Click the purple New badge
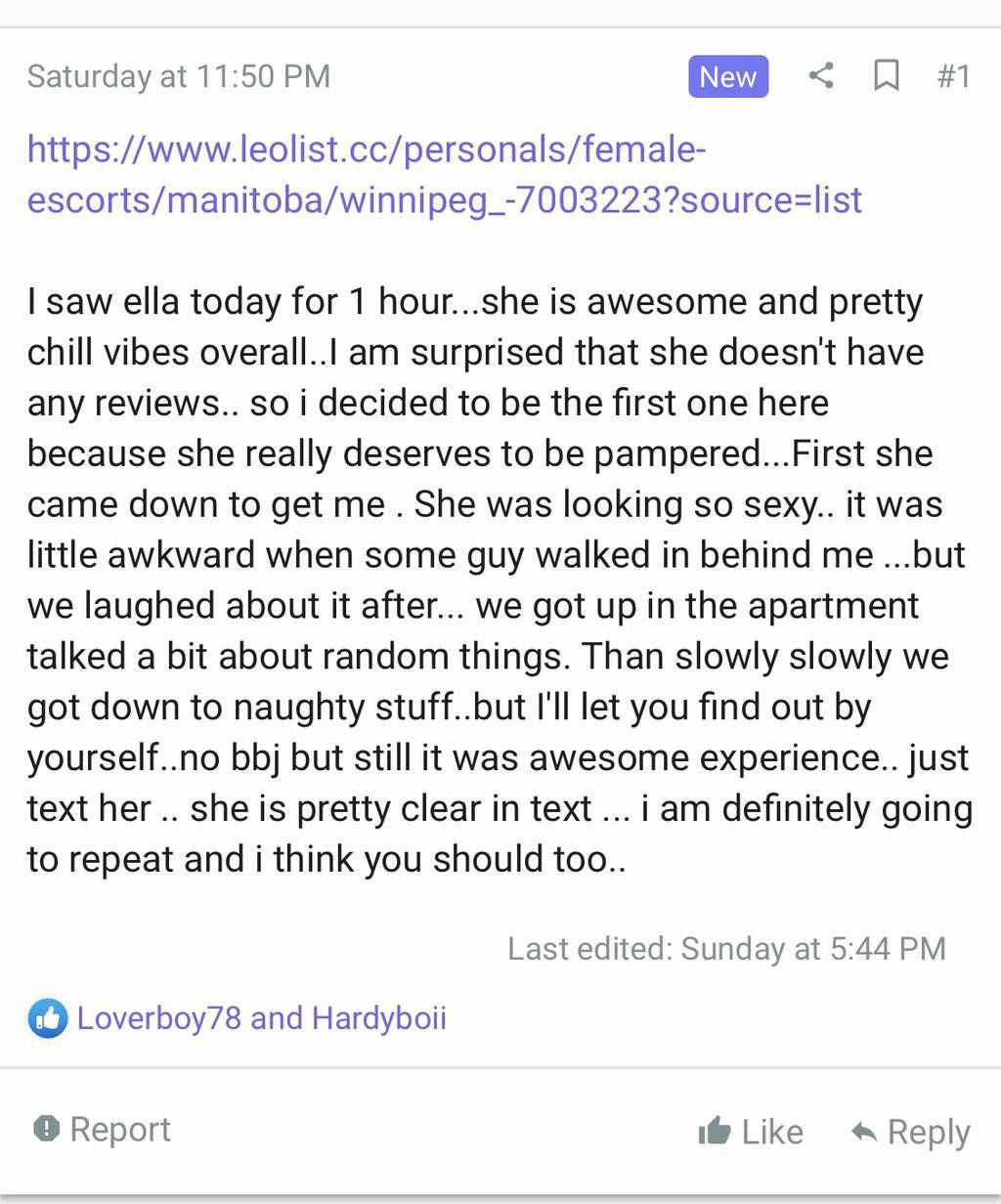The image size is (1001, 1204). [728, 76]
